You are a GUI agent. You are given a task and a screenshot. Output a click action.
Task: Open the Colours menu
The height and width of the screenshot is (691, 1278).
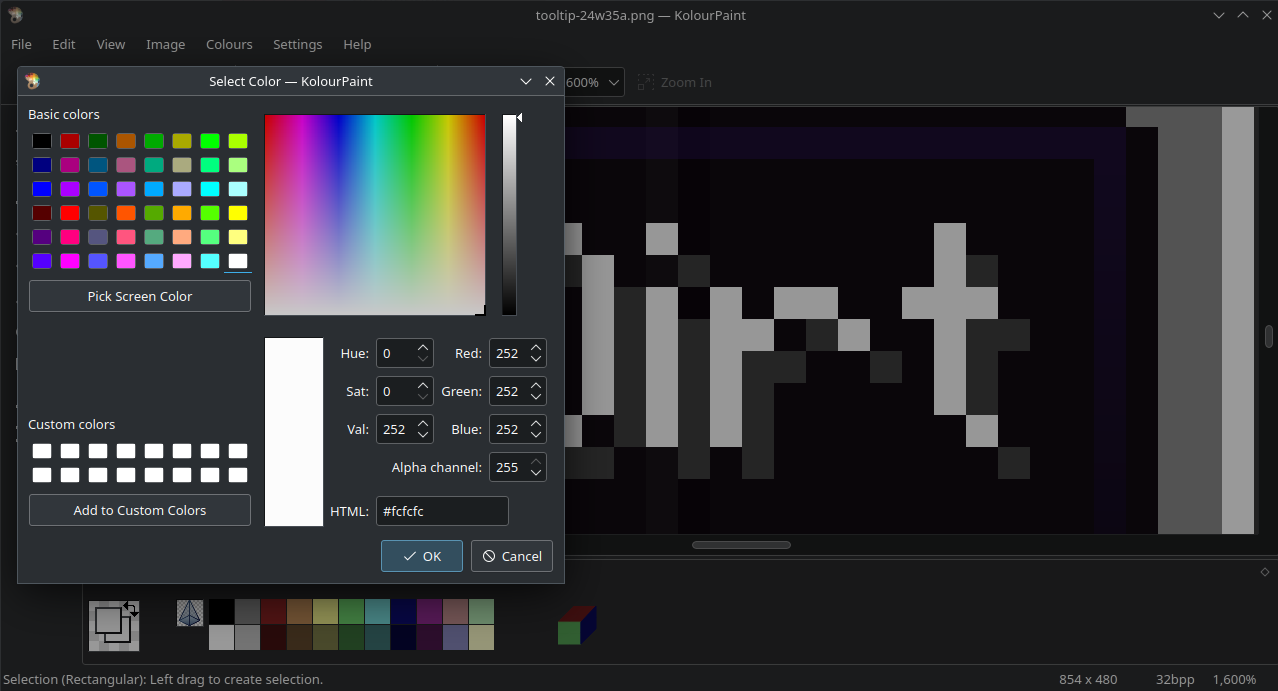point(229,44)
